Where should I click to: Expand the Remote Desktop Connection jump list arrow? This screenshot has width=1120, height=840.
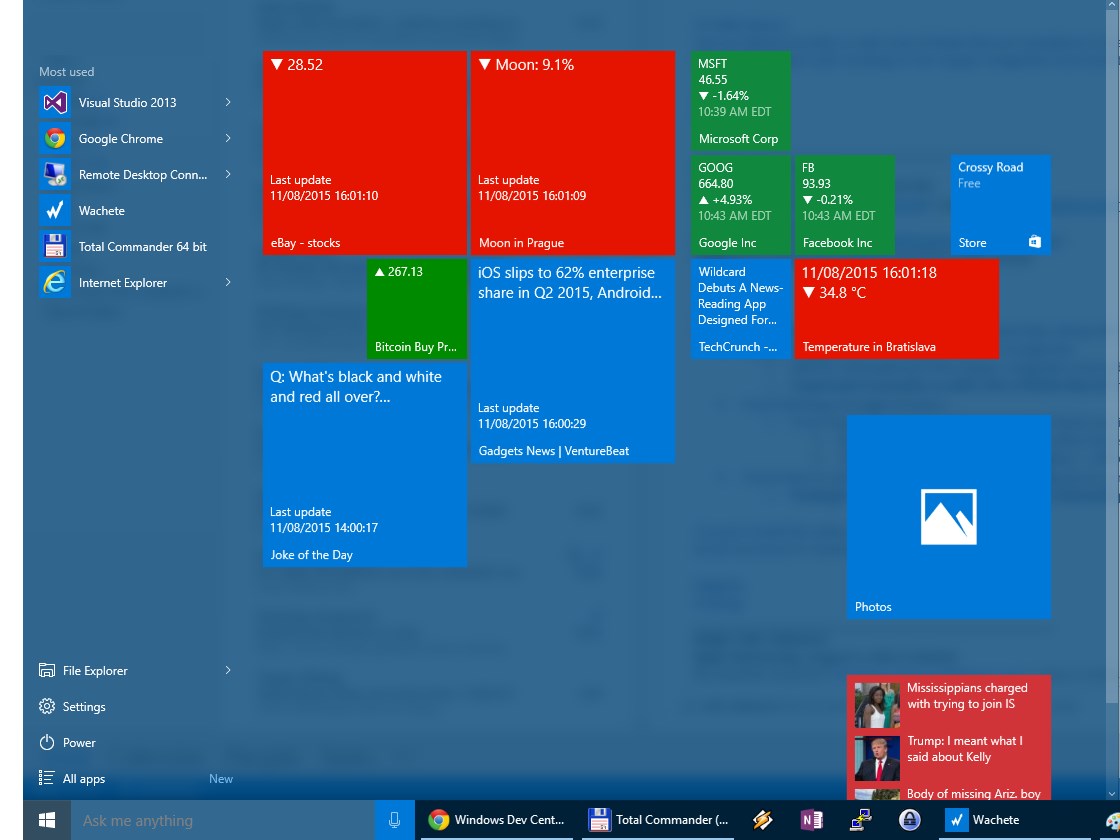pos(228,175)
